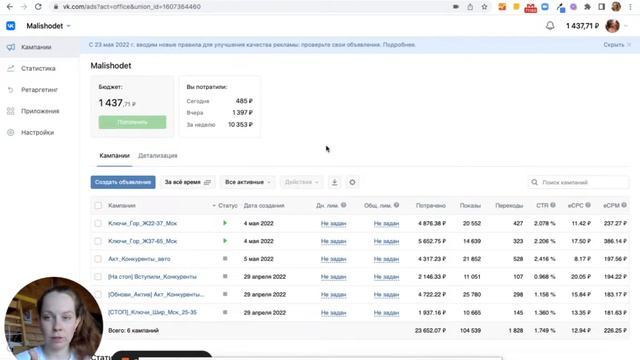Open Ретаргетинг in sidebar
Image resolution: width=640 pixels, height=360 pixels.
click(39, 90)
